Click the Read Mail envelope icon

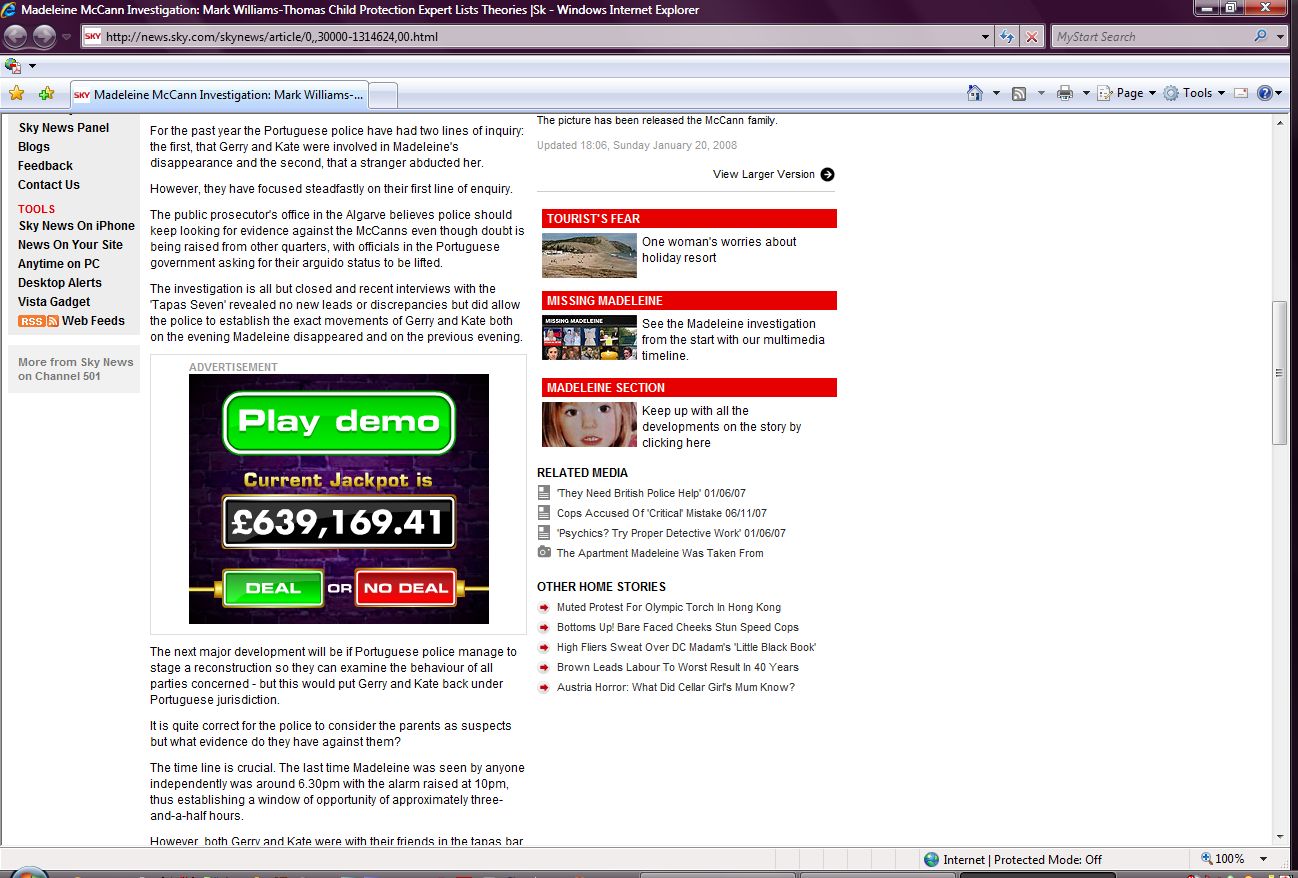[1241, 93]
